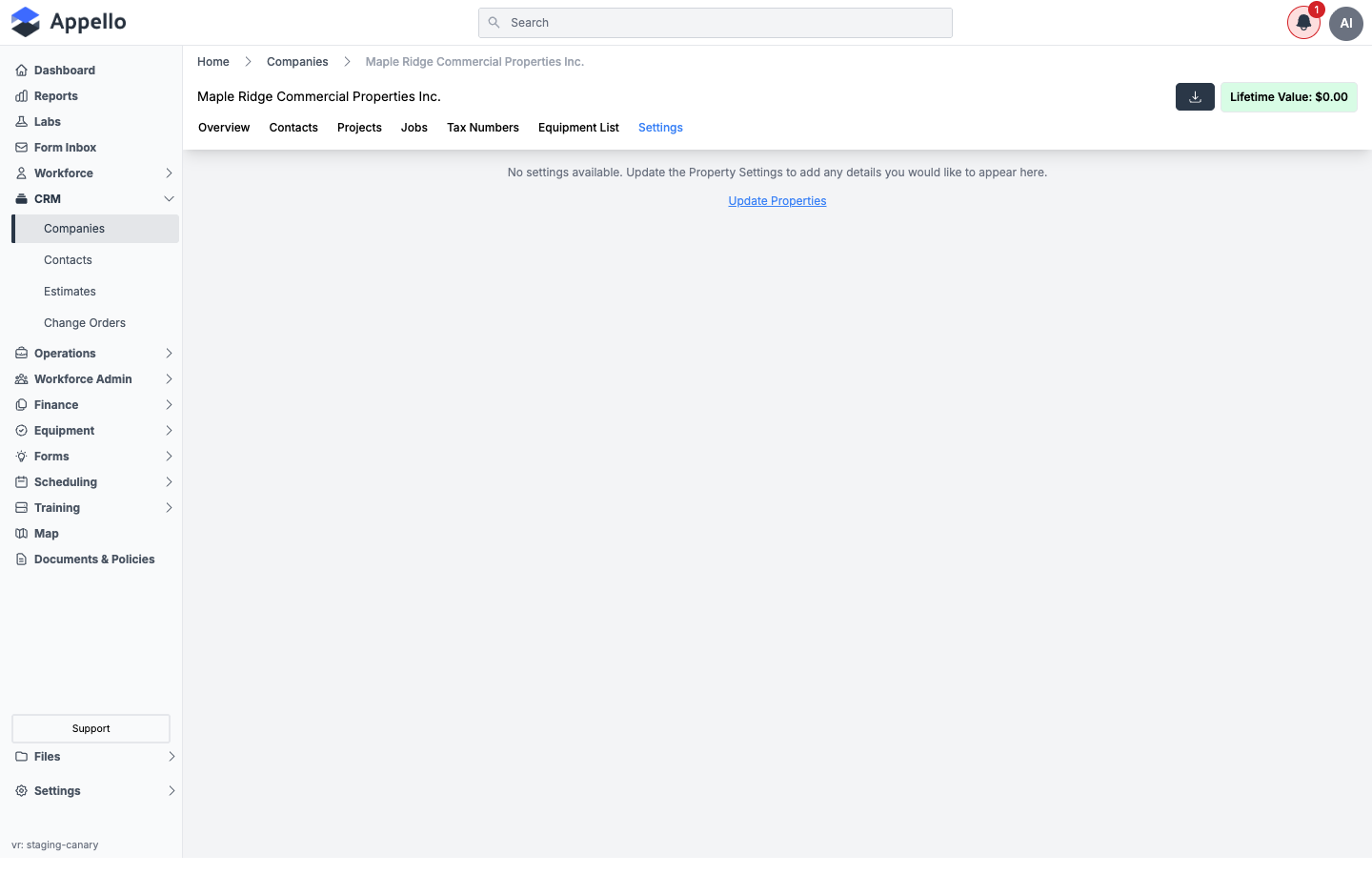
Task: Click the Form Inbox envelope icon
Action: [21, 148]
